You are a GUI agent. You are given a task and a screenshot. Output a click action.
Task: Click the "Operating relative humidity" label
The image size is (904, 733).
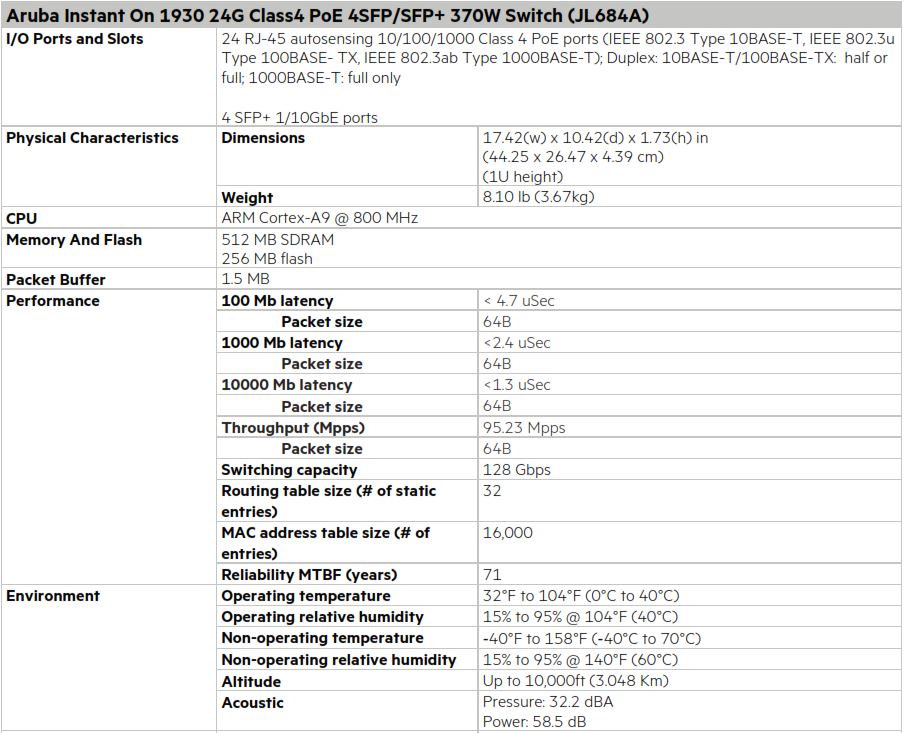point(322,617)
